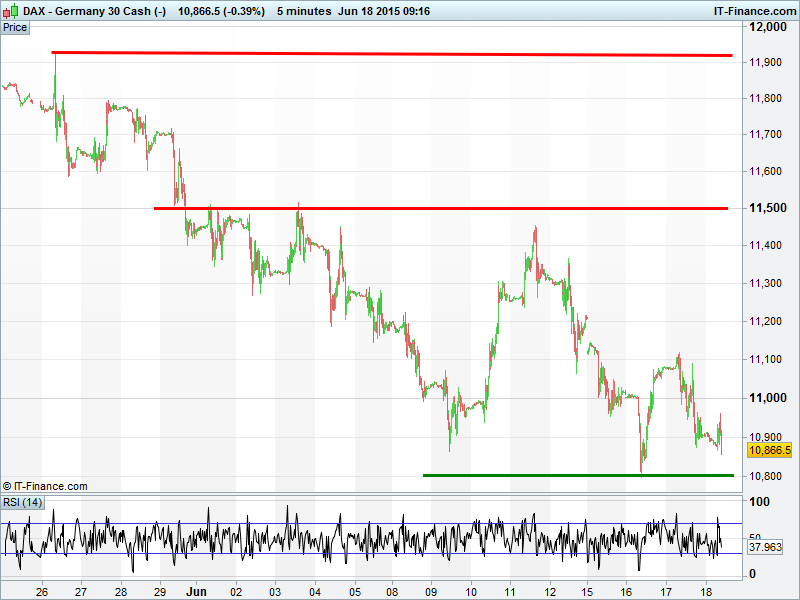Viewport: 800px width, 600px height.
Task: Click the Jun label on the date axis
Action: 196,591
